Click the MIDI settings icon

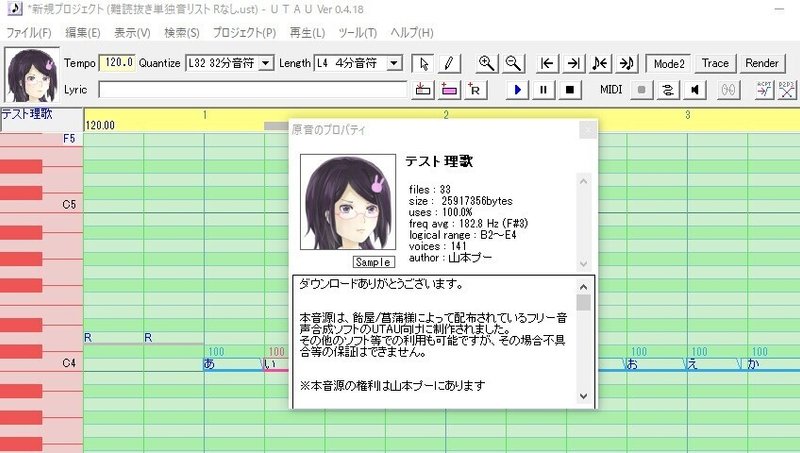click(668, 90)
